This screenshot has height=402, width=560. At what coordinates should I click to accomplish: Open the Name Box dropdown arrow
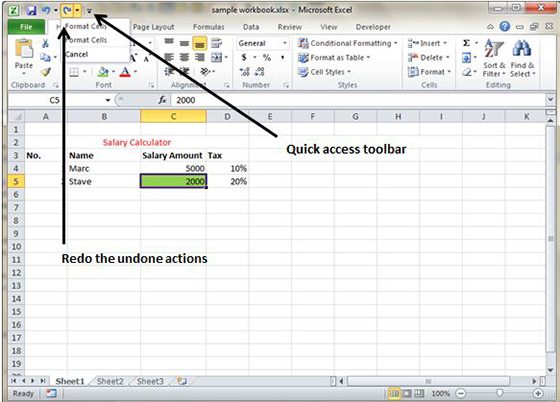tap(108, 100)
